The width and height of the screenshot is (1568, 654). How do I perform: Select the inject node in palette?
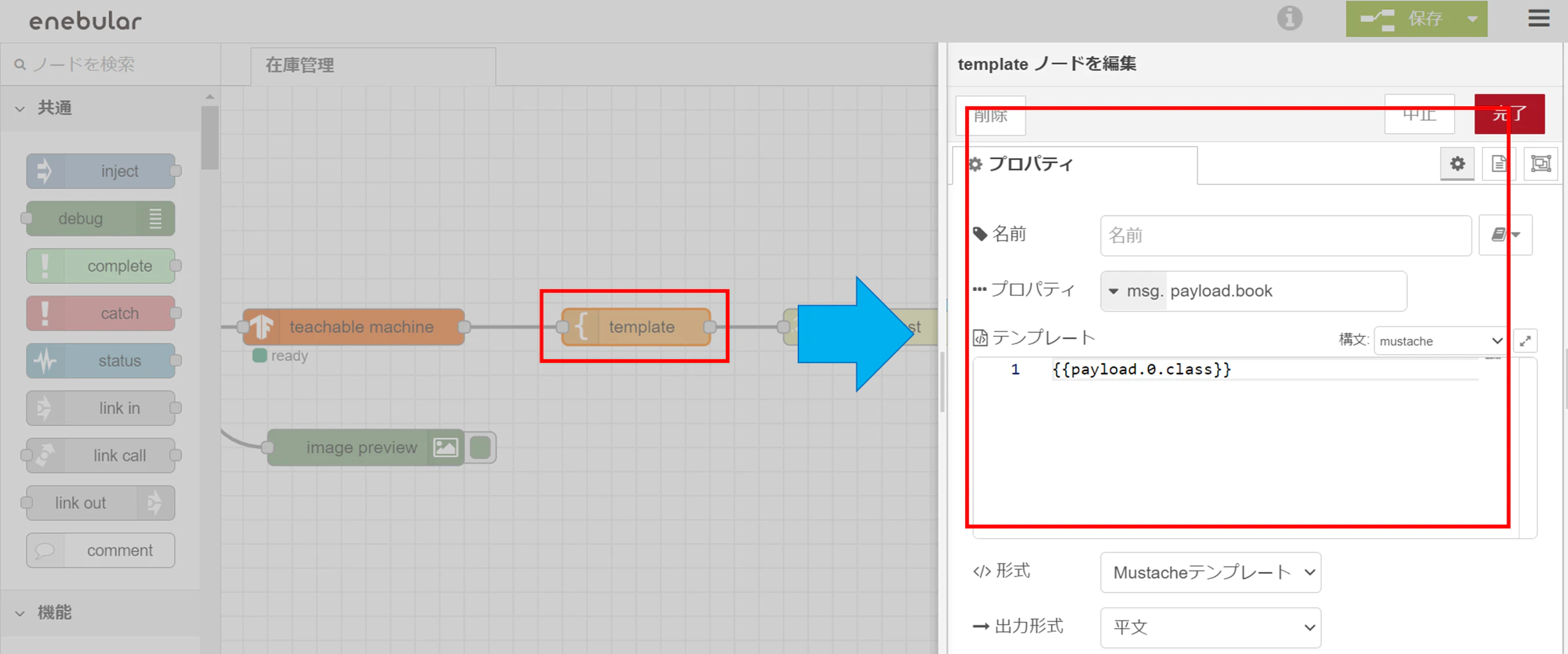tap(101, 171)
